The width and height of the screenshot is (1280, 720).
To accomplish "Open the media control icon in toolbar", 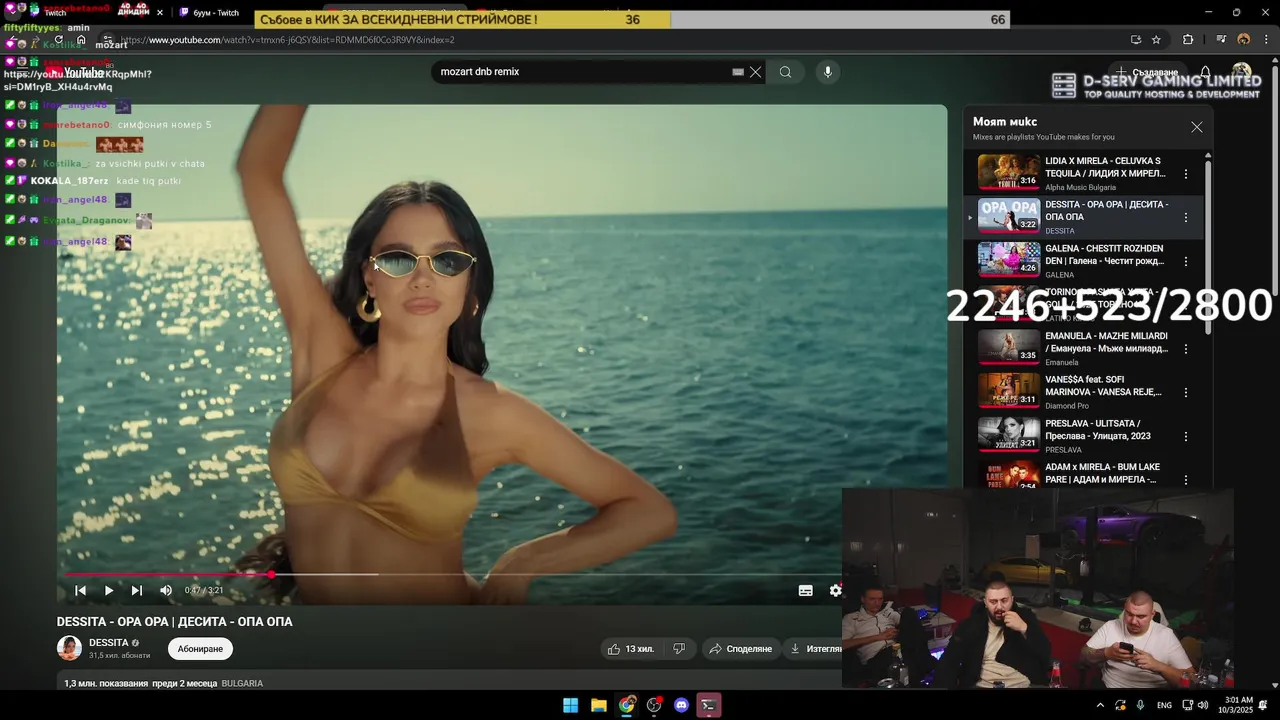I will [x=1221, y=40].
